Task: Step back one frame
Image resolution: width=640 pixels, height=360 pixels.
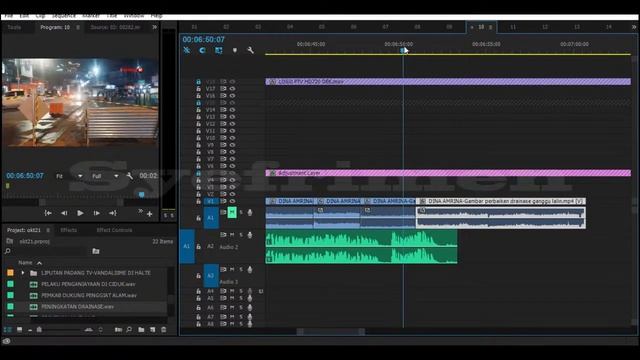Action: coord(64,213)
